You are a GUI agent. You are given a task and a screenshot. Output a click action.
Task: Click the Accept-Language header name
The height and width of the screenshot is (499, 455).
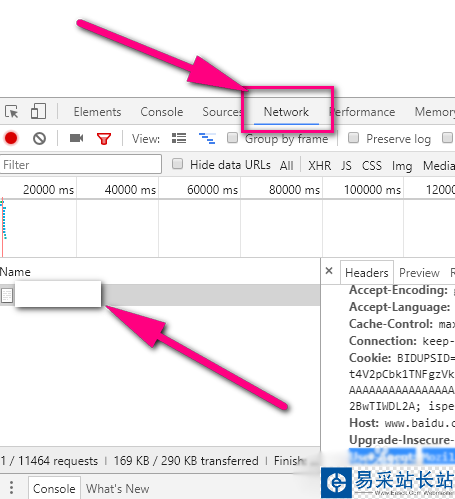point(400,307)
